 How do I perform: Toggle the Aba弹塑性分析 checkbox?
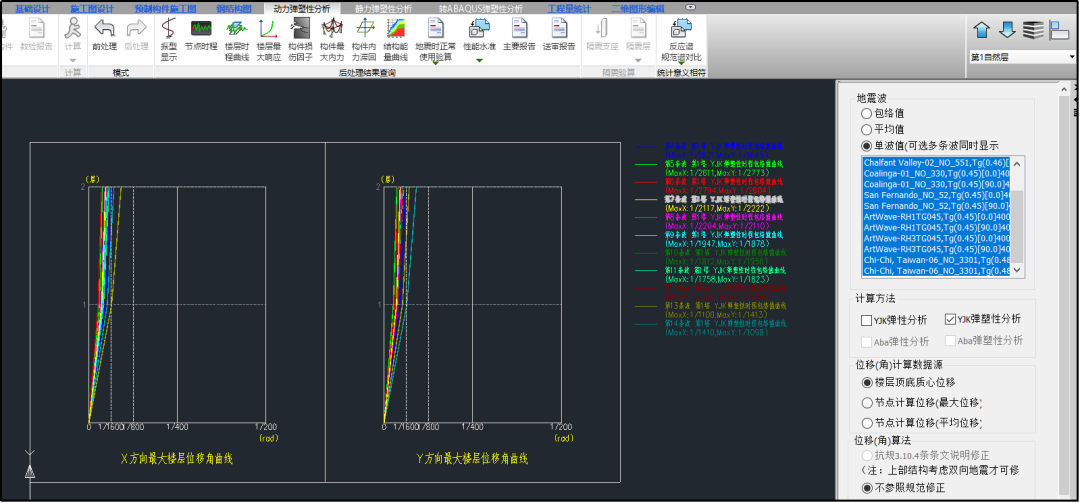coord(951,340)
